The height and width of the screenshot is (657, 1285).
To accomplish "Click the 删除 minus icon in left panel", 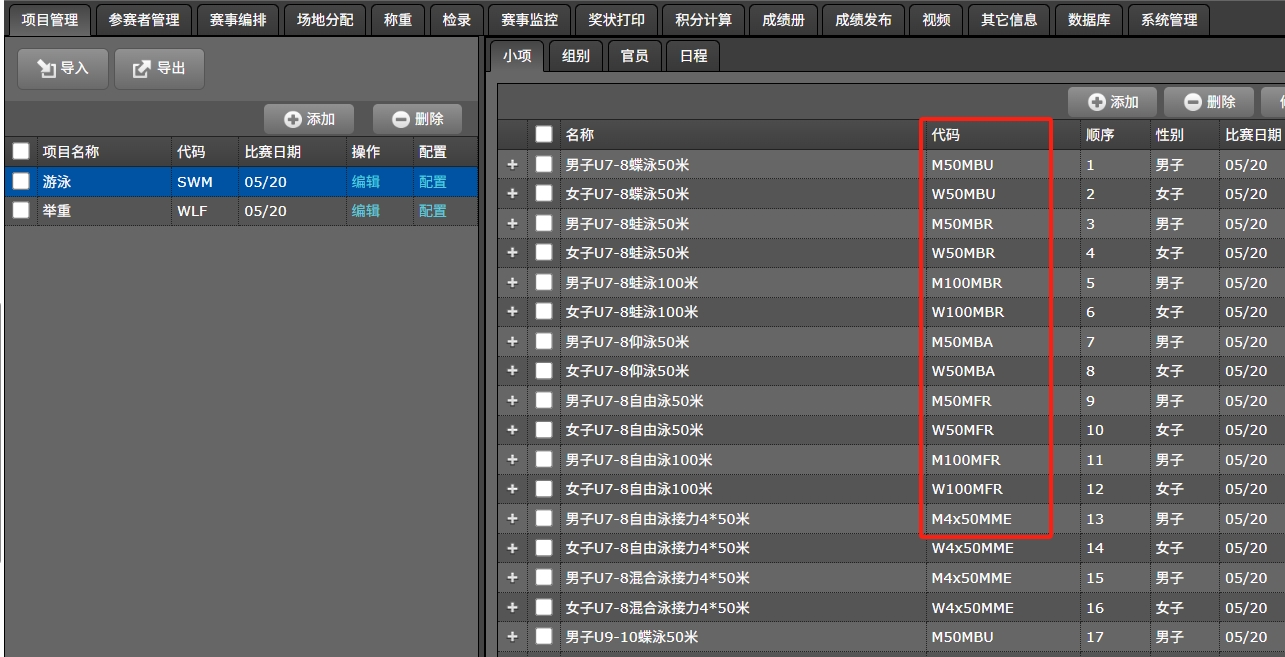I will tap(399, 118).
